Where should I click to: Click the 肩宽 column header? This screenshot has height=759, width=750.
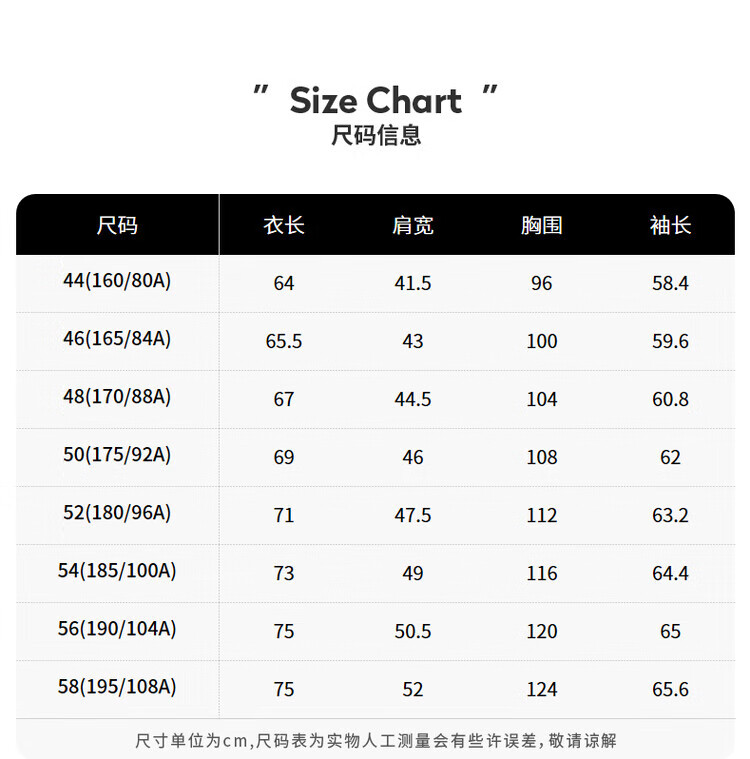(413, 225)
